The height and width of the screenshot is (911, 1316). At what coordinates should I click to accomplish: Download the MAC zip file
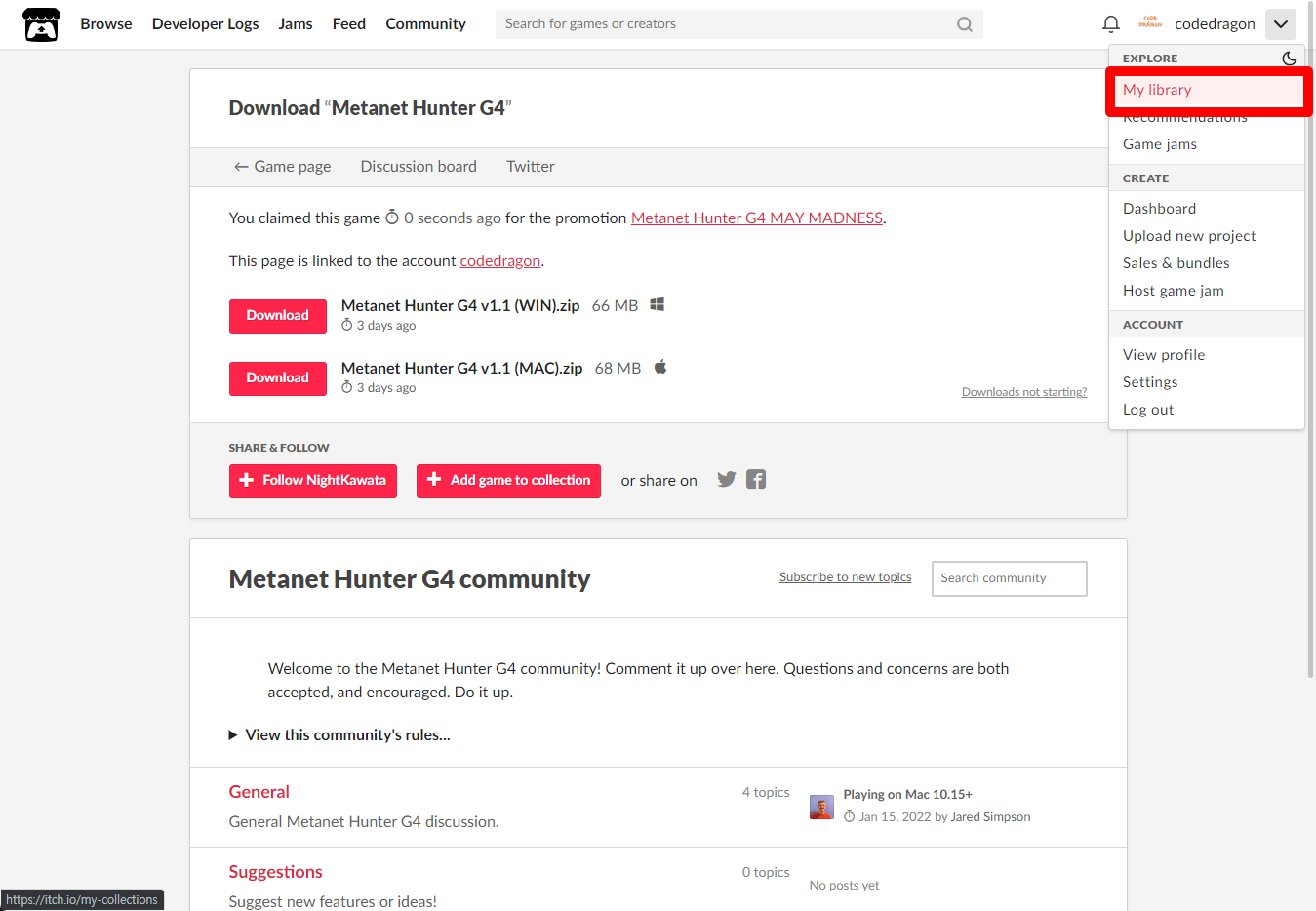[278, 378]
